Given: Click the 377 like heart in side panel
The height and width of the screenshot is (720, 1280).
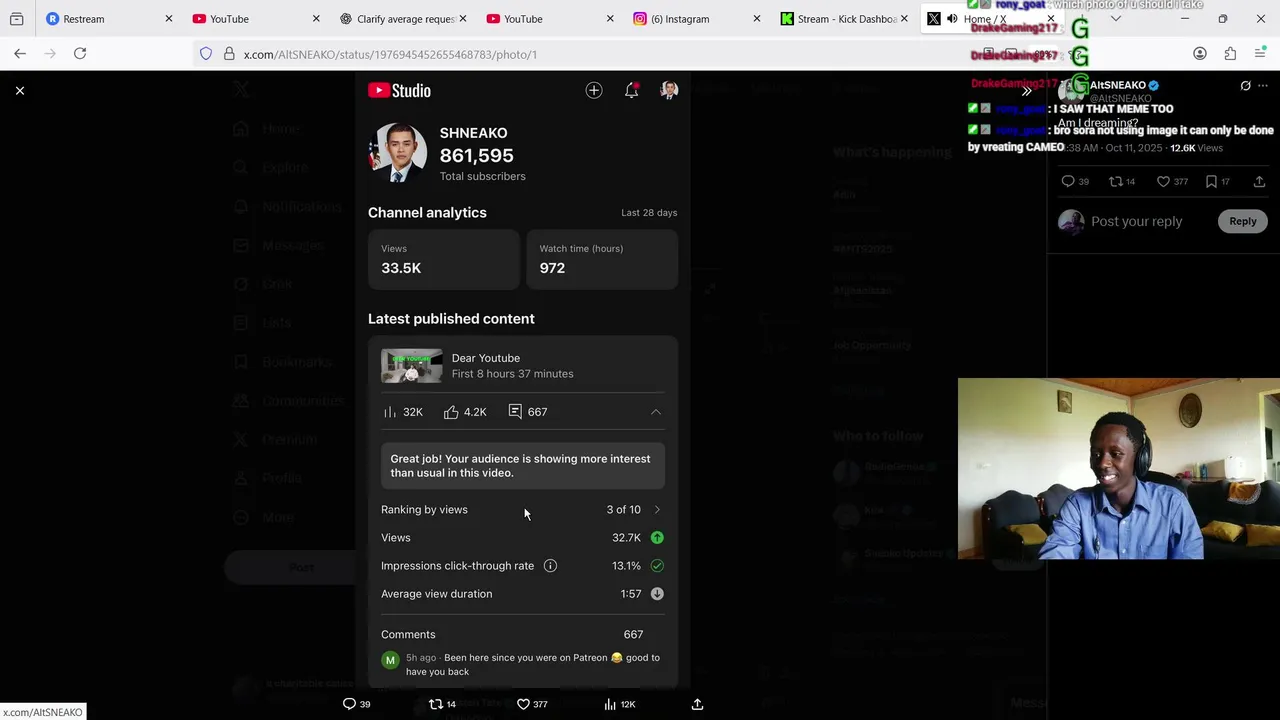Looking at the screenshot, I should click(x=1163, y=181).
